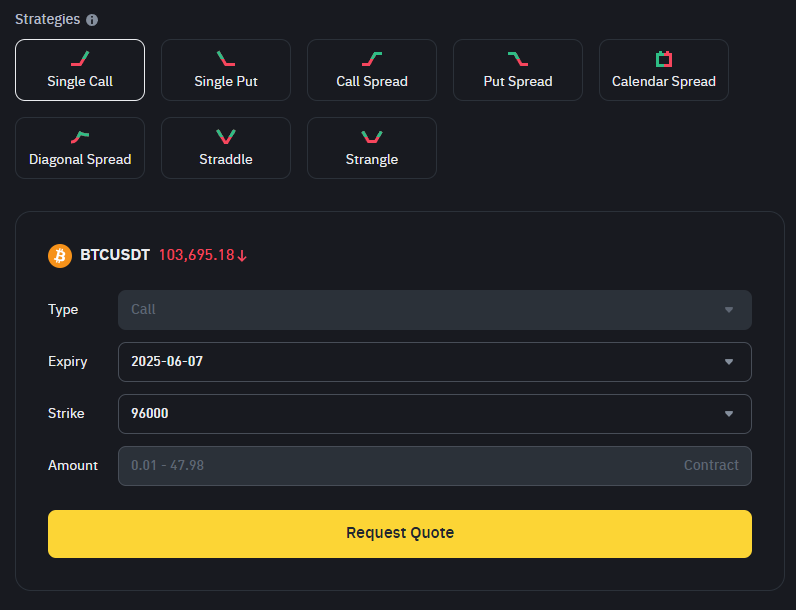Click the Strategies info icon
The width and height of the screenshot is (796, 610).
point(92,20)
